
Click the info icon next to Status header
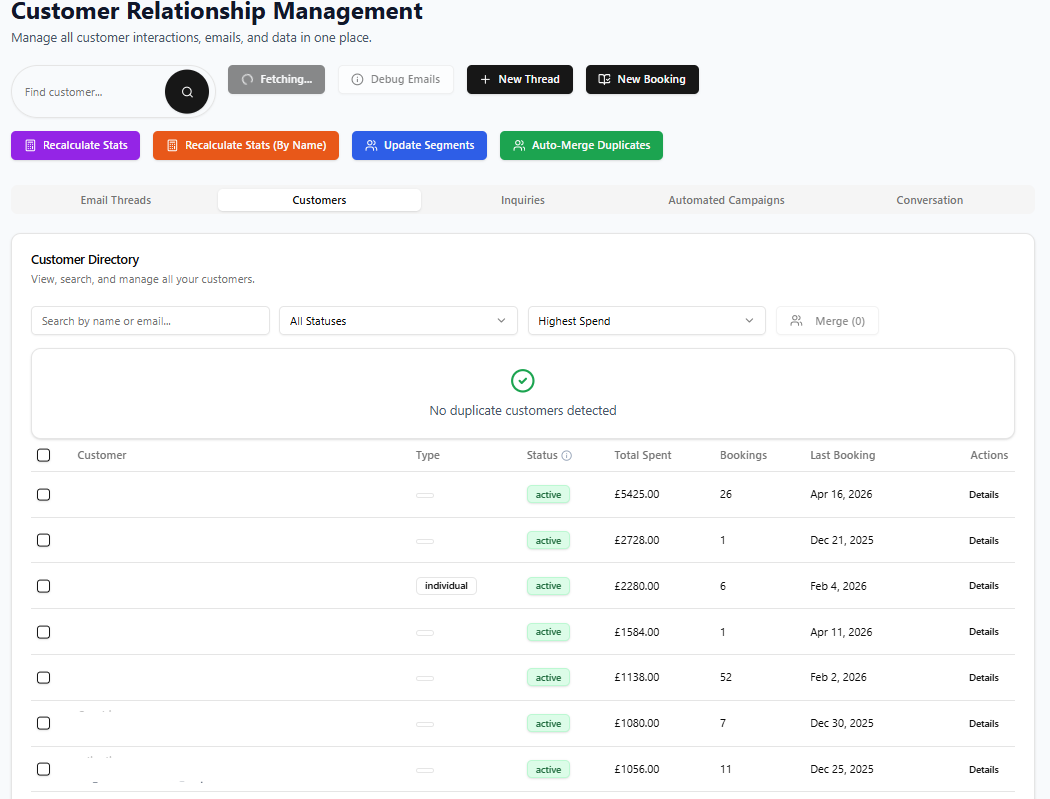tap(567, 455)
